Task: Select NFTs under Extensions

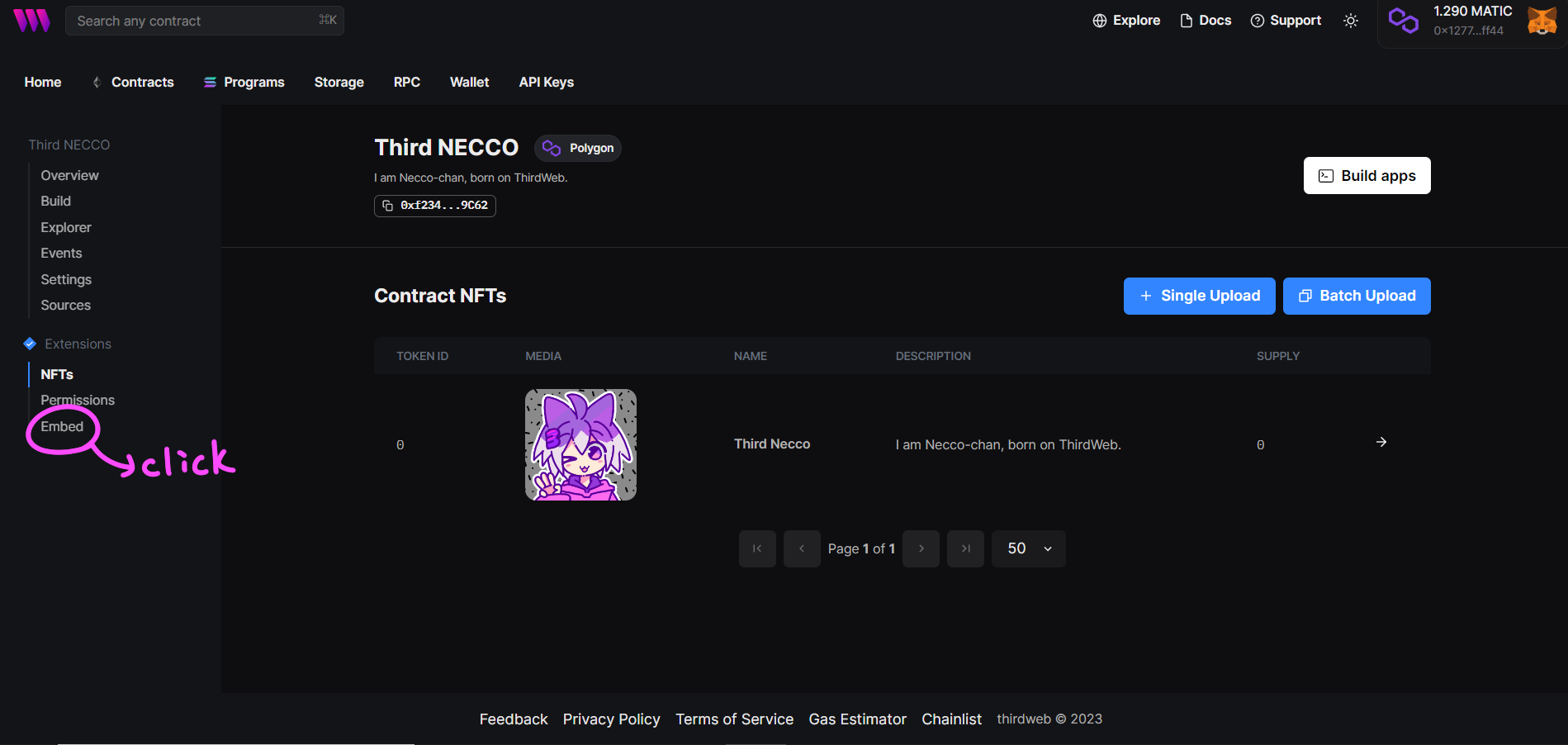Action: click(57, 375)
